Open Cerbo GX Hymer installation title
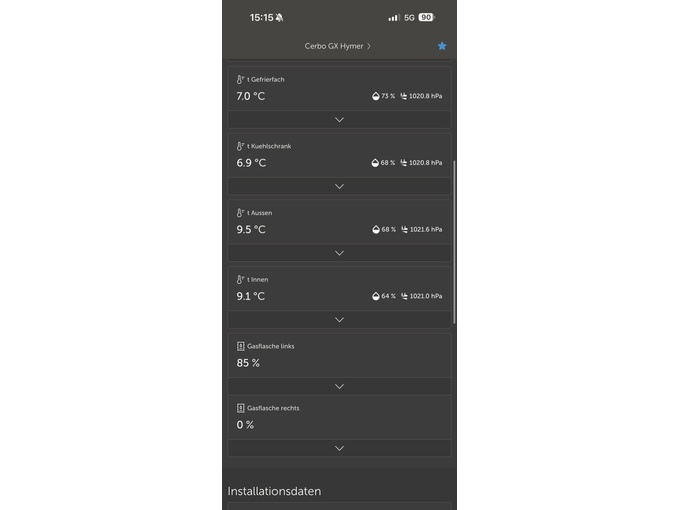Viewport: 680px width, 510px height. click(x=337, y=46)
